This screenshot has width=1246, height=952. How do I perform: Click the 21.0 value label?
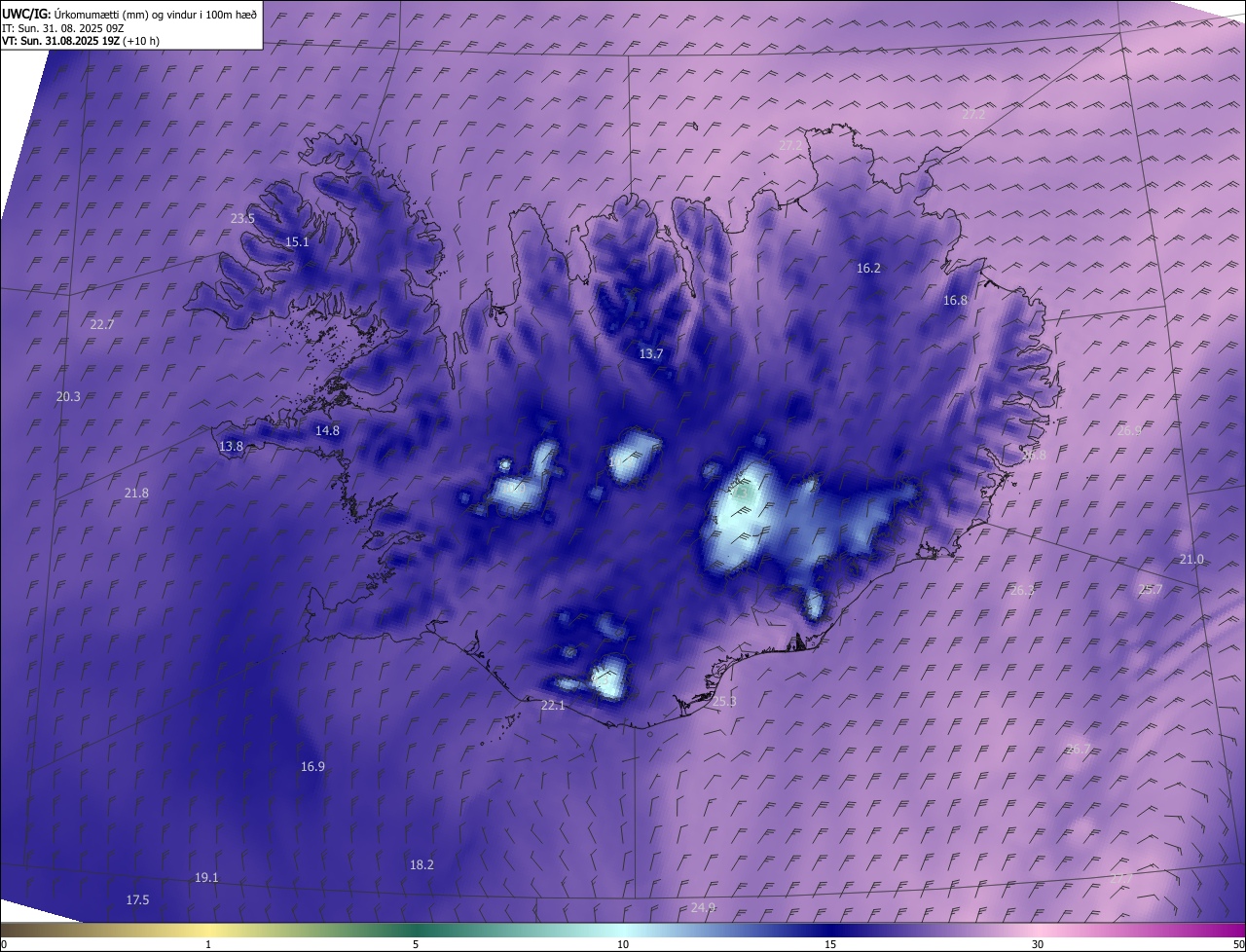click(x=1191, y=560)
